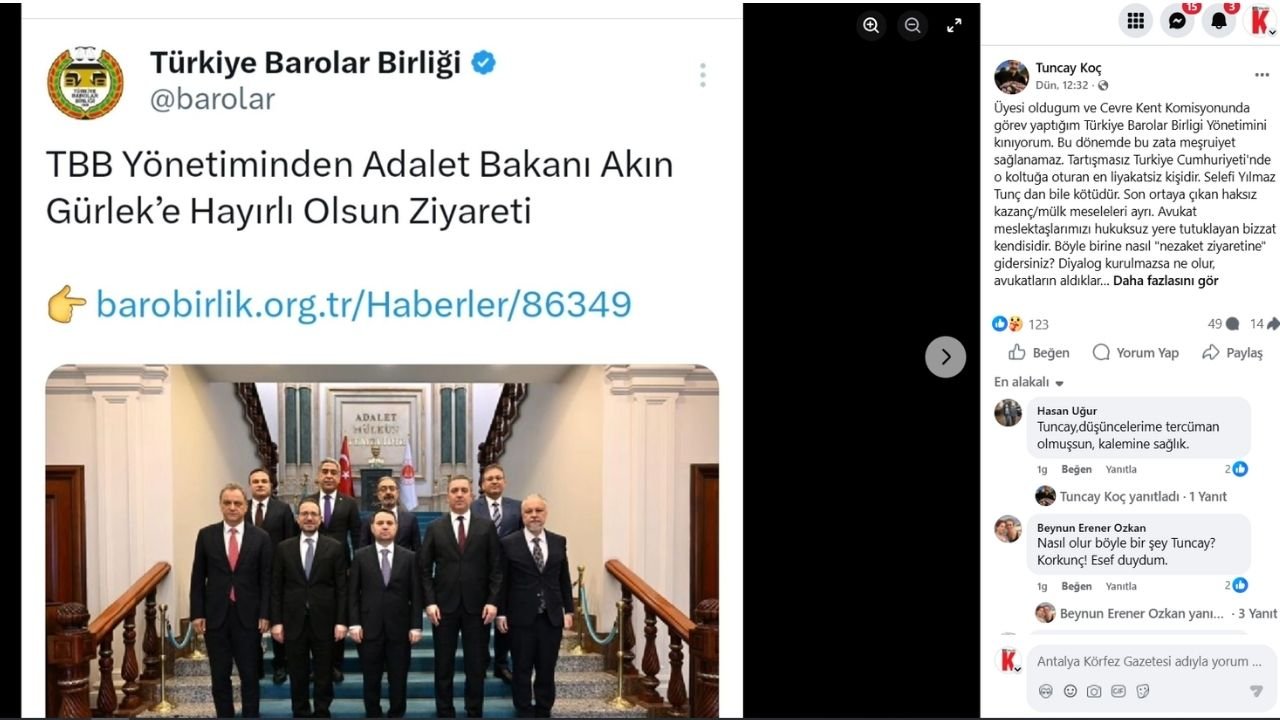Insert emoji in comment box

[1070, 691]
